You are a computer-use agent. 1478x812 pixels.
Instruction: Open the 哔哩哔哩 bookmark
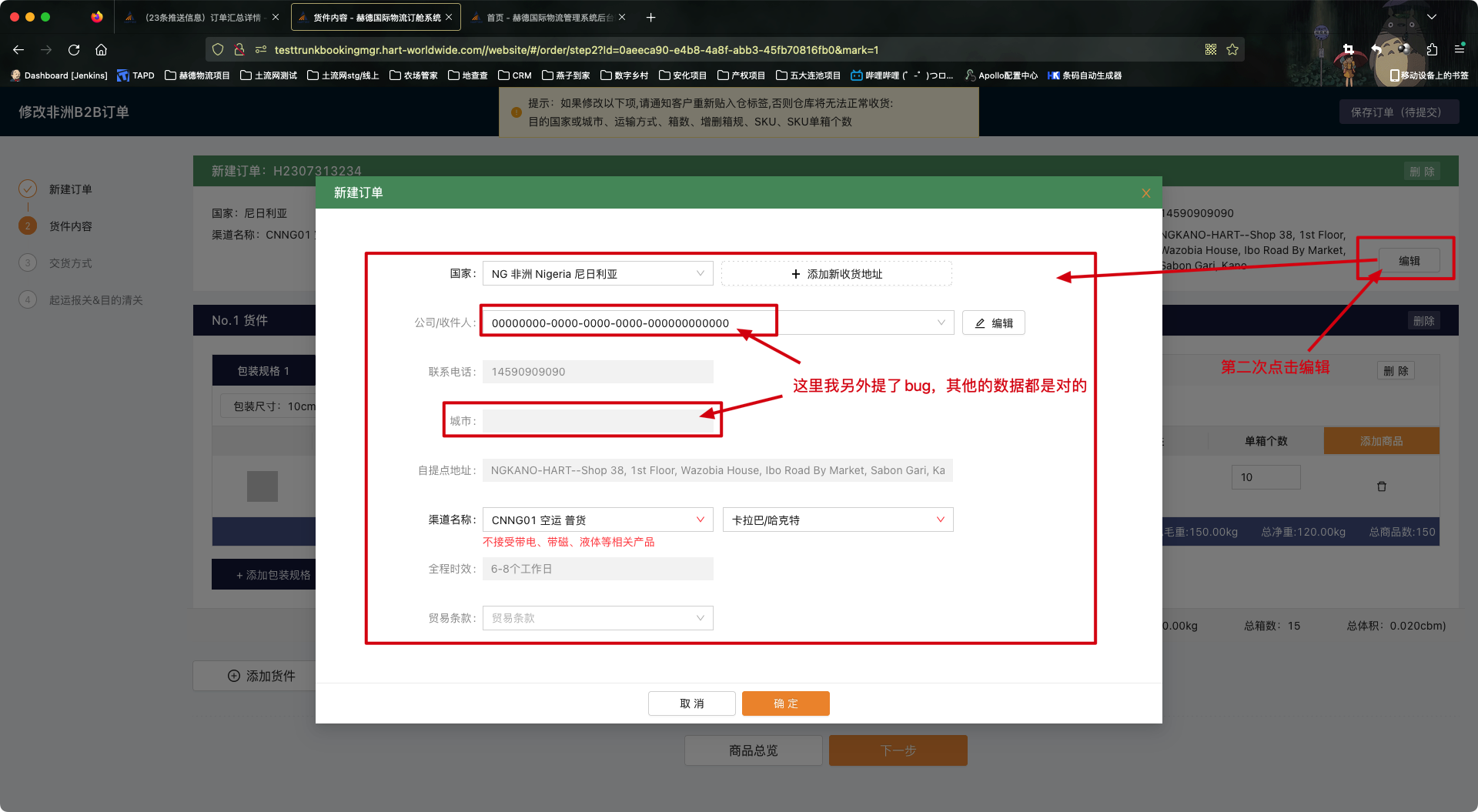[901, 75]
